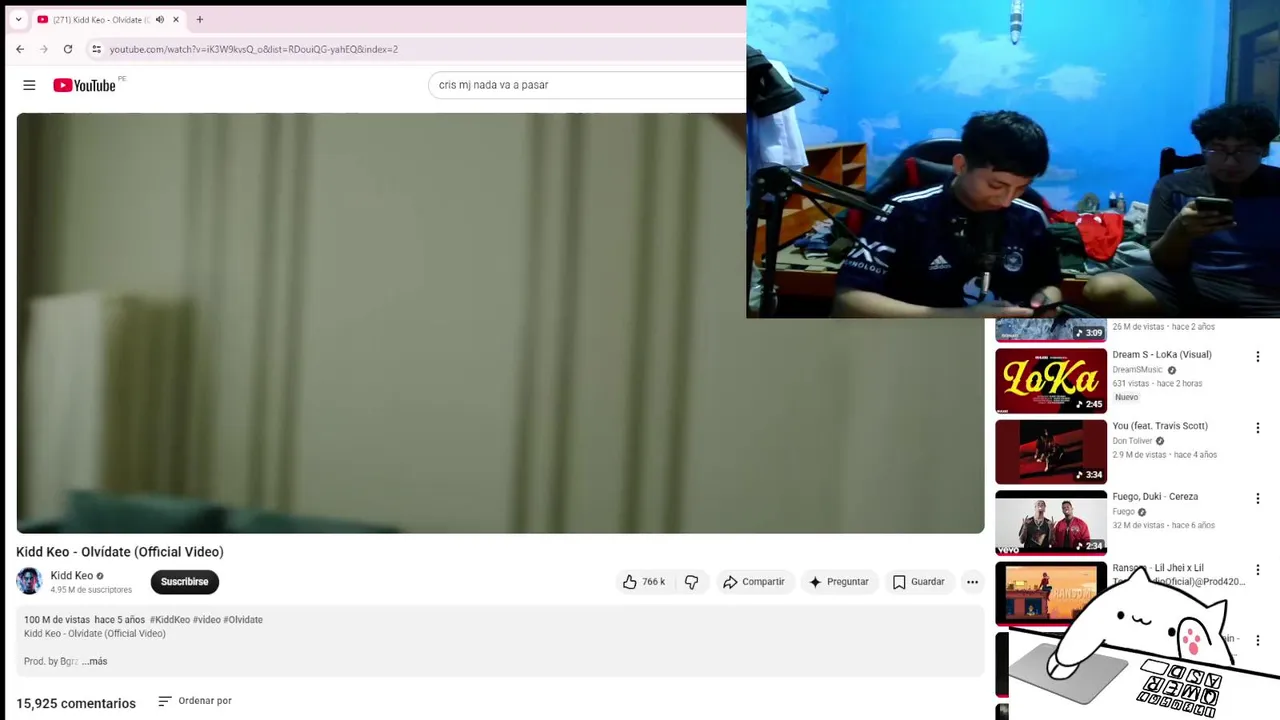Click the #video hashtag
Screen dimensions: 1280x720
(206, 620)
